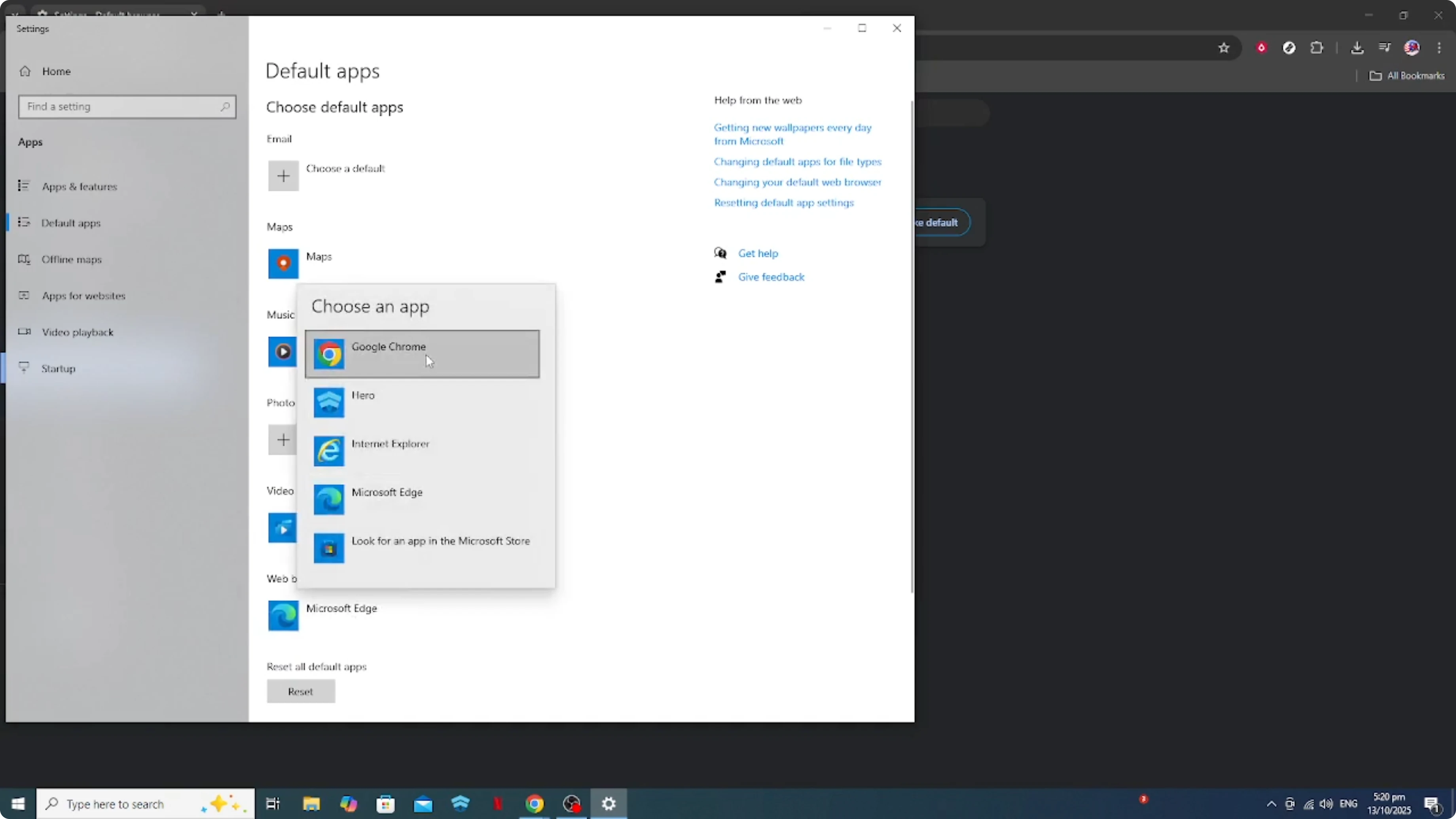
Task: Open Copilot from the taskbar
Action: pos(349,803)
